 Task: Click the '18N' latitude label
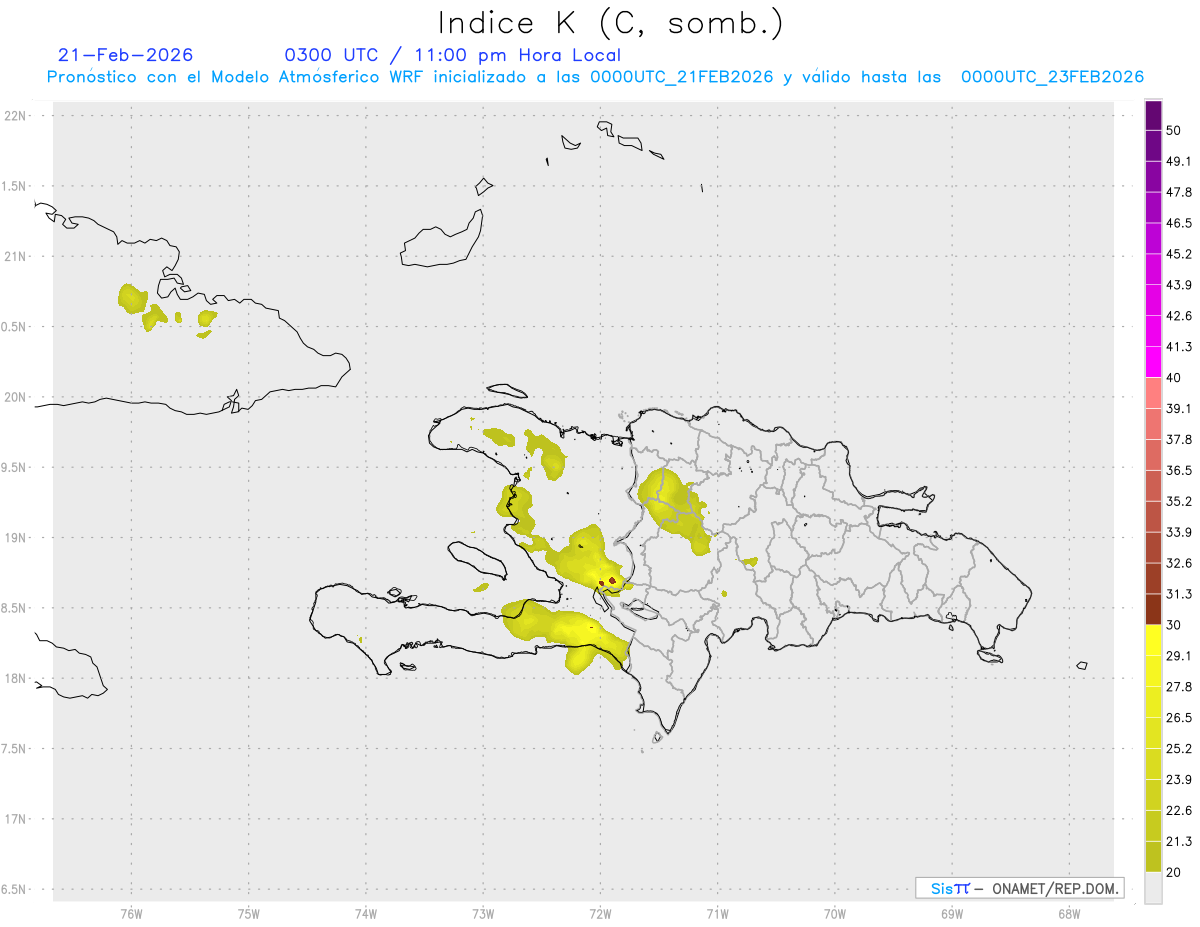coord(15,678)
